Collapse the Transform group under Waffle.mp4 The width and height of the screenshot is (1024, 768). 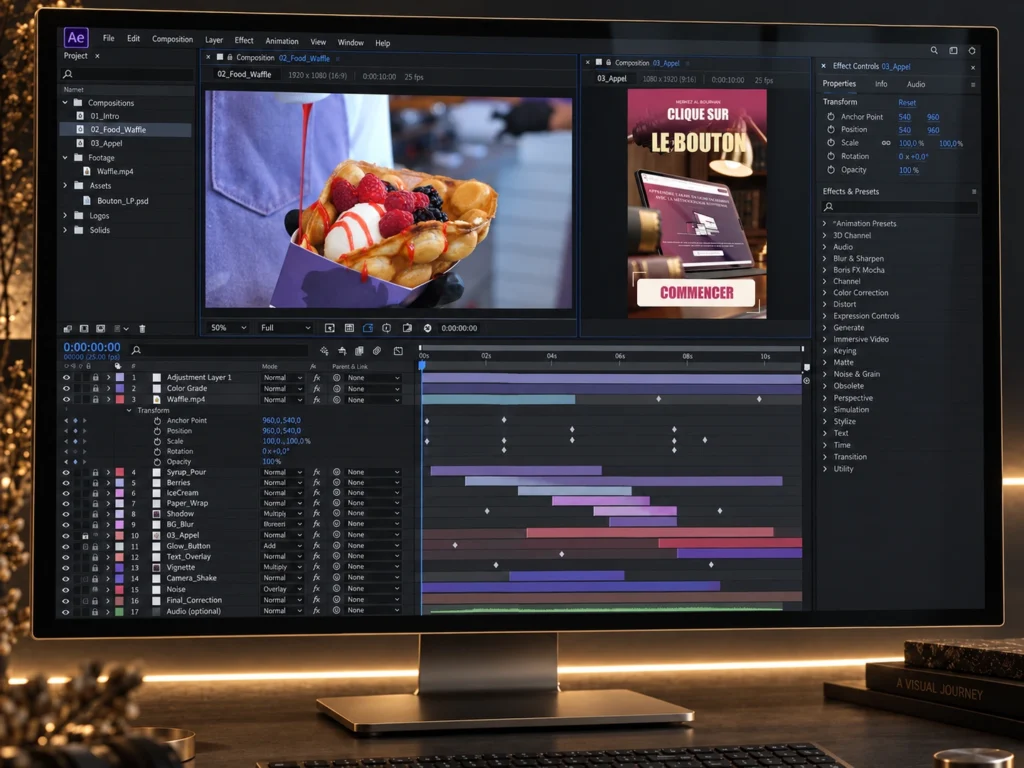[x=129, y=410]
